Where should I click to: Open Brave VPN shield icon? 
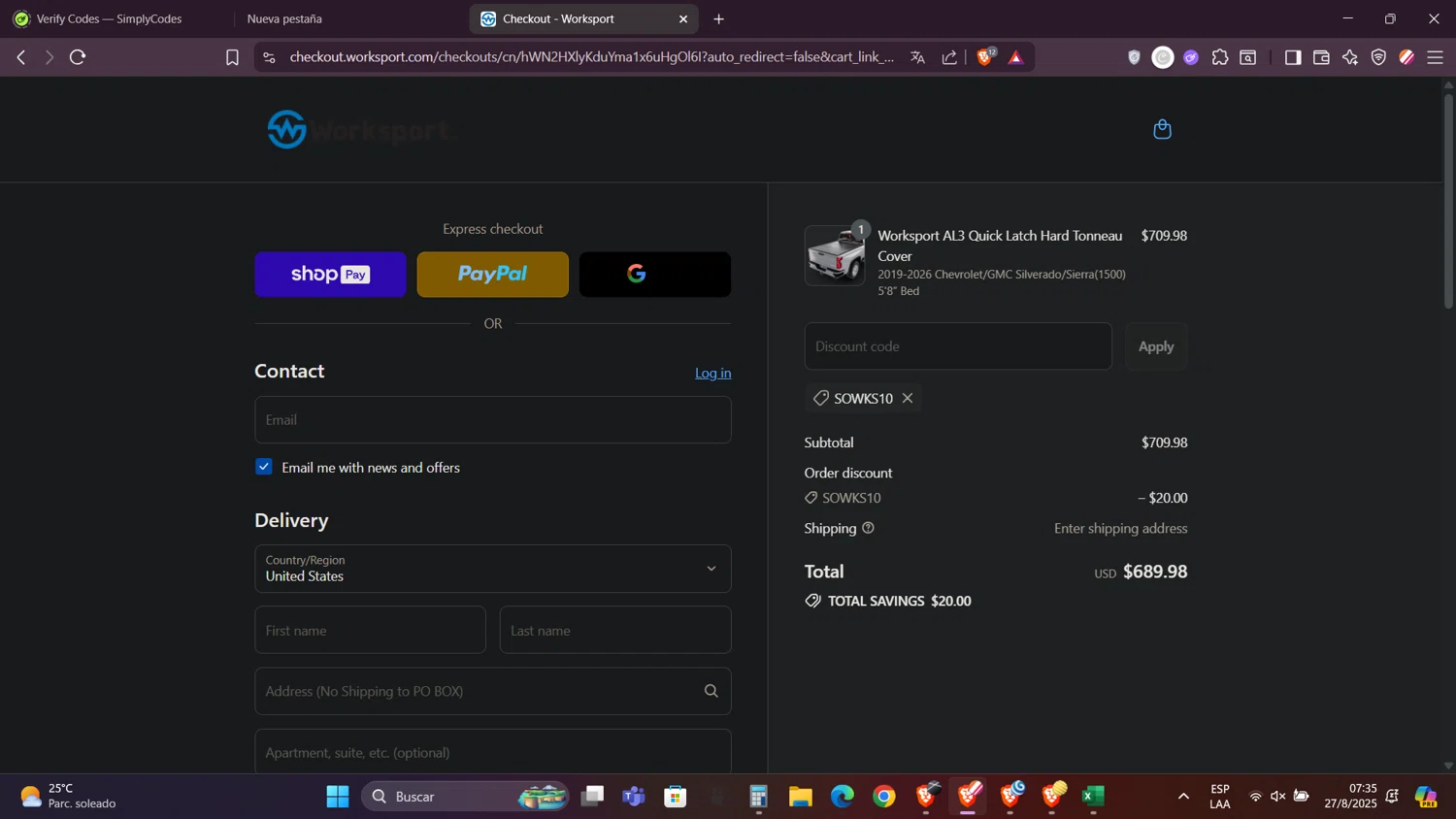click(1378, 57)
